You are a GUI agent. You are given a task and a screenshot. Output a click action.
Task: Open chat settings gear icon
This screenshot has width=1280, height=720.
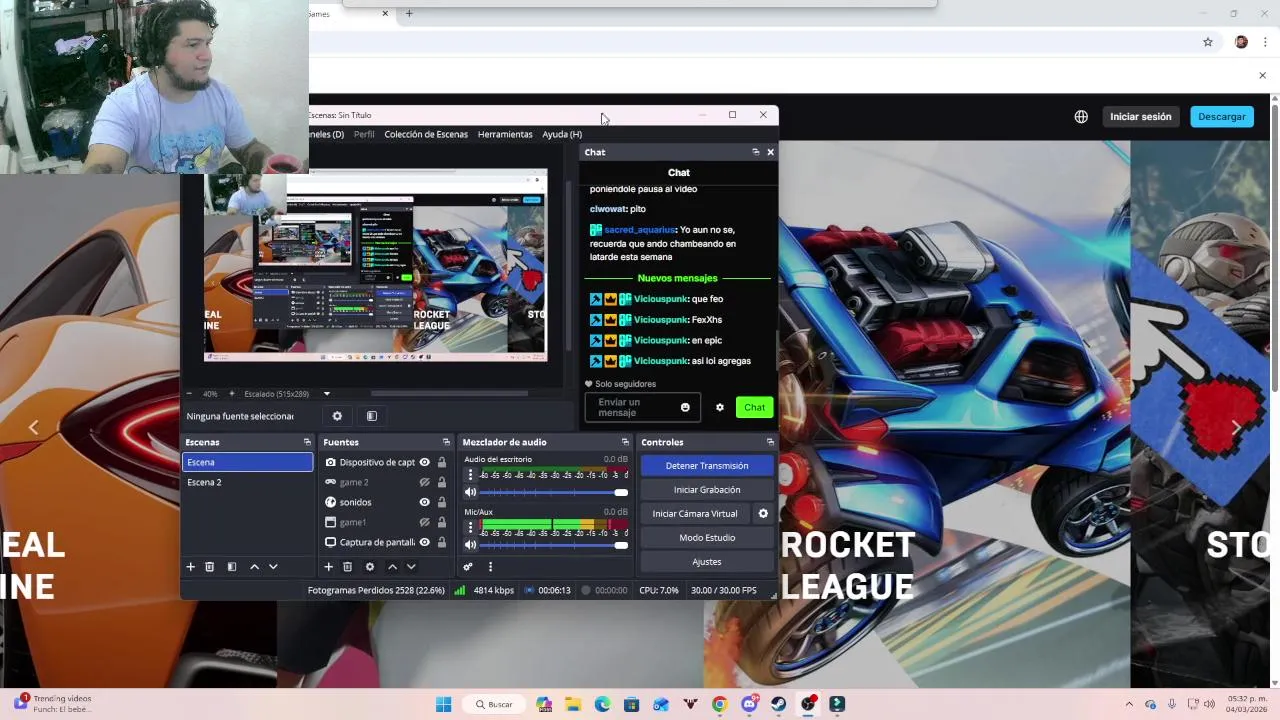point(719,407)
